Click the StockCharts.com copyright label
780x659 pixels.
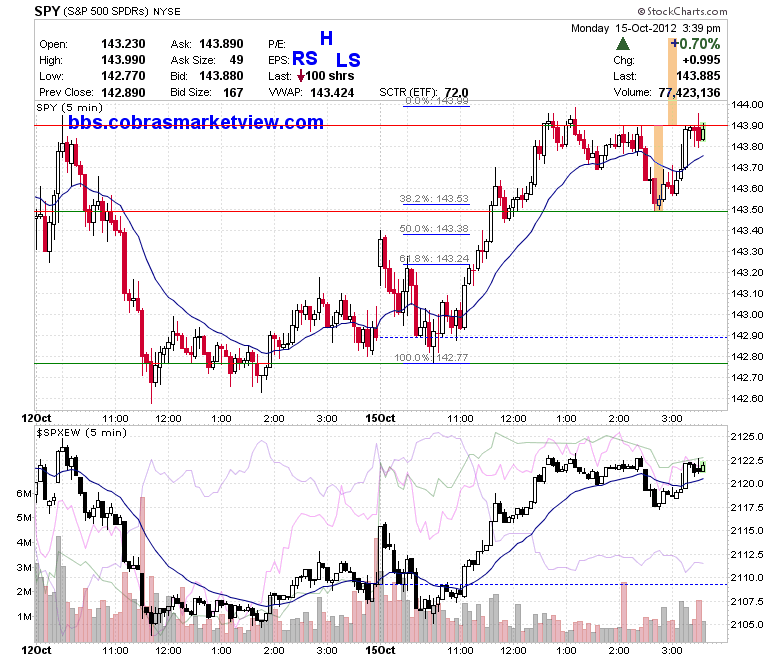click(x=682, y=11)
